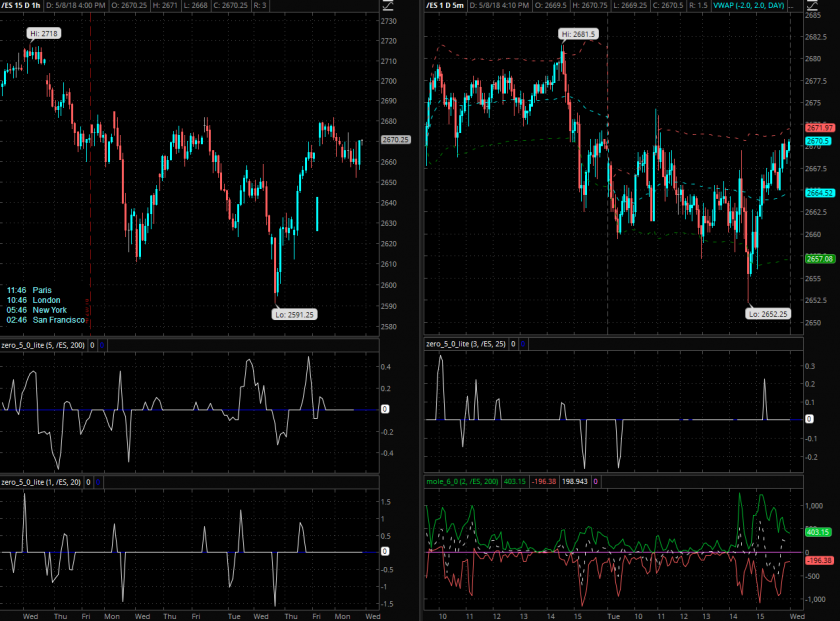Click the red 2671.97 VWAP upper band tag

point(820,128)
